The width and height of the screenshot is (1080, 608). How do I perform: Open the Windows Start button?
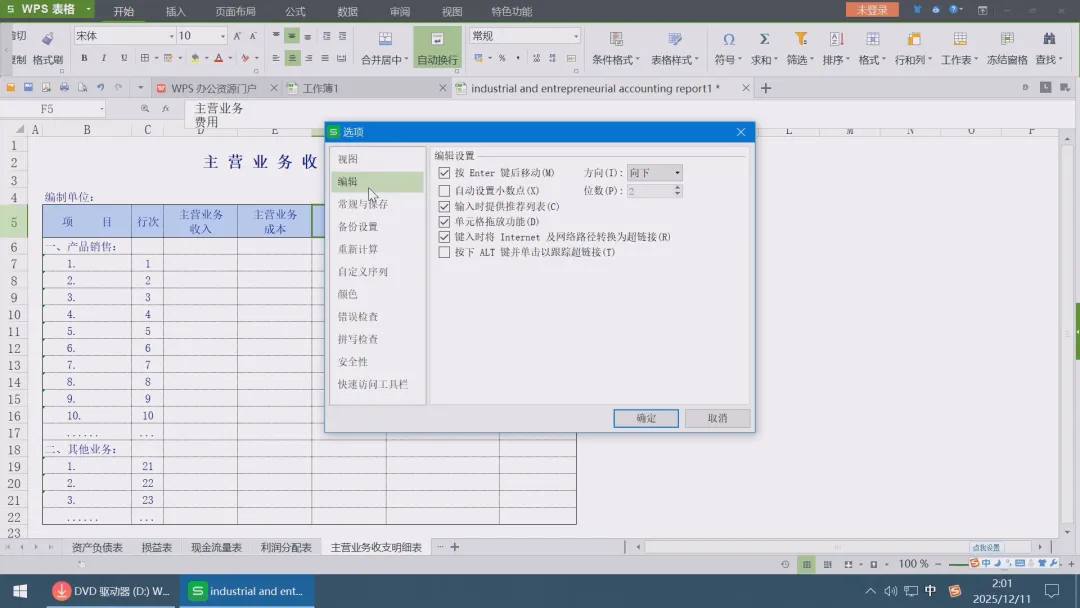[20, 591]
